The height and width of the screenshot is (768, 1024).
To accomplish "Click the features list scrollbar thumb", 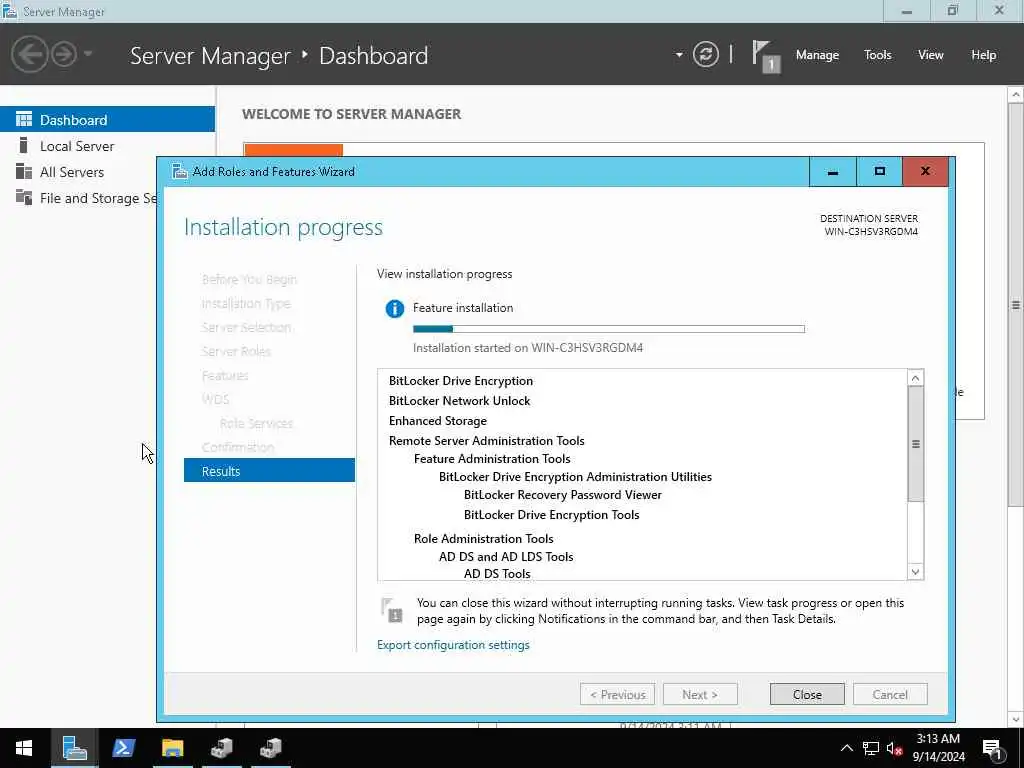I will [916, 444].
